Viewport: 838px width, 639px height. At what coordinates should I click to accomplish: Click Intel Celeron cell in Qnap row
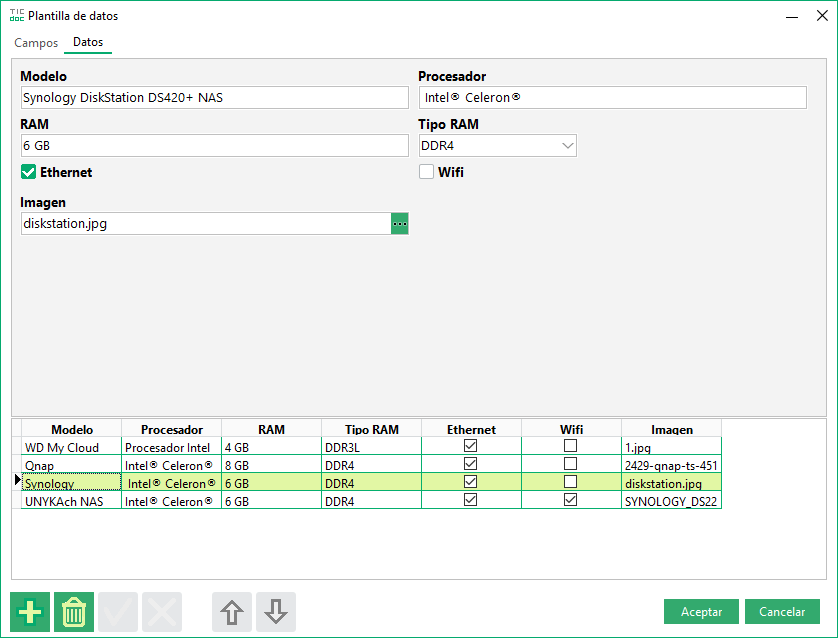click(x=172, y=465)
